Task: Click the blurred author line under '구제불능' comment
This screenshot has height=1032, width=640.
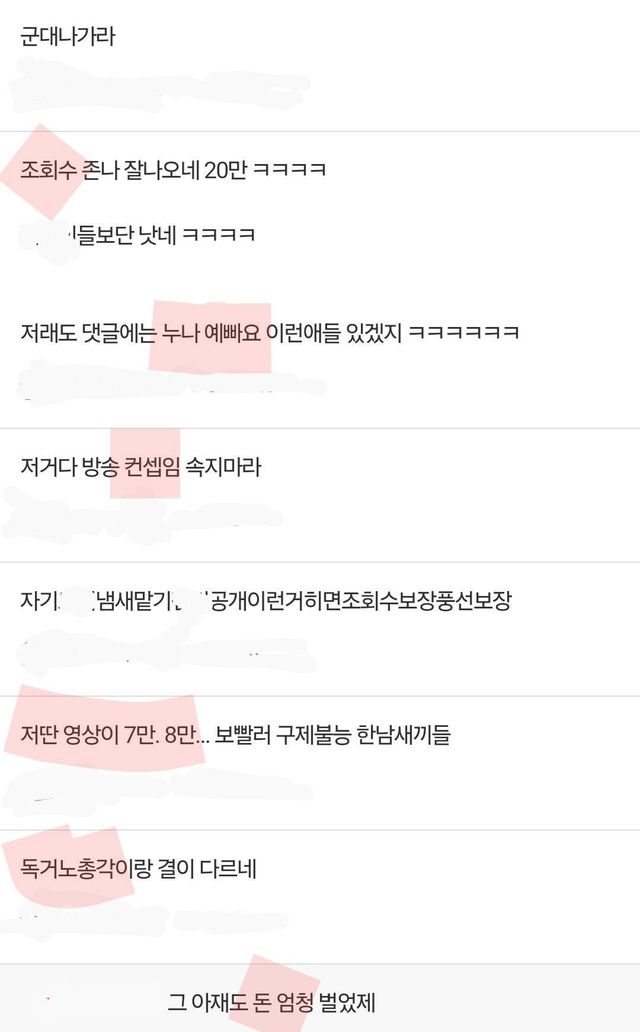Action: coord(158,788)
